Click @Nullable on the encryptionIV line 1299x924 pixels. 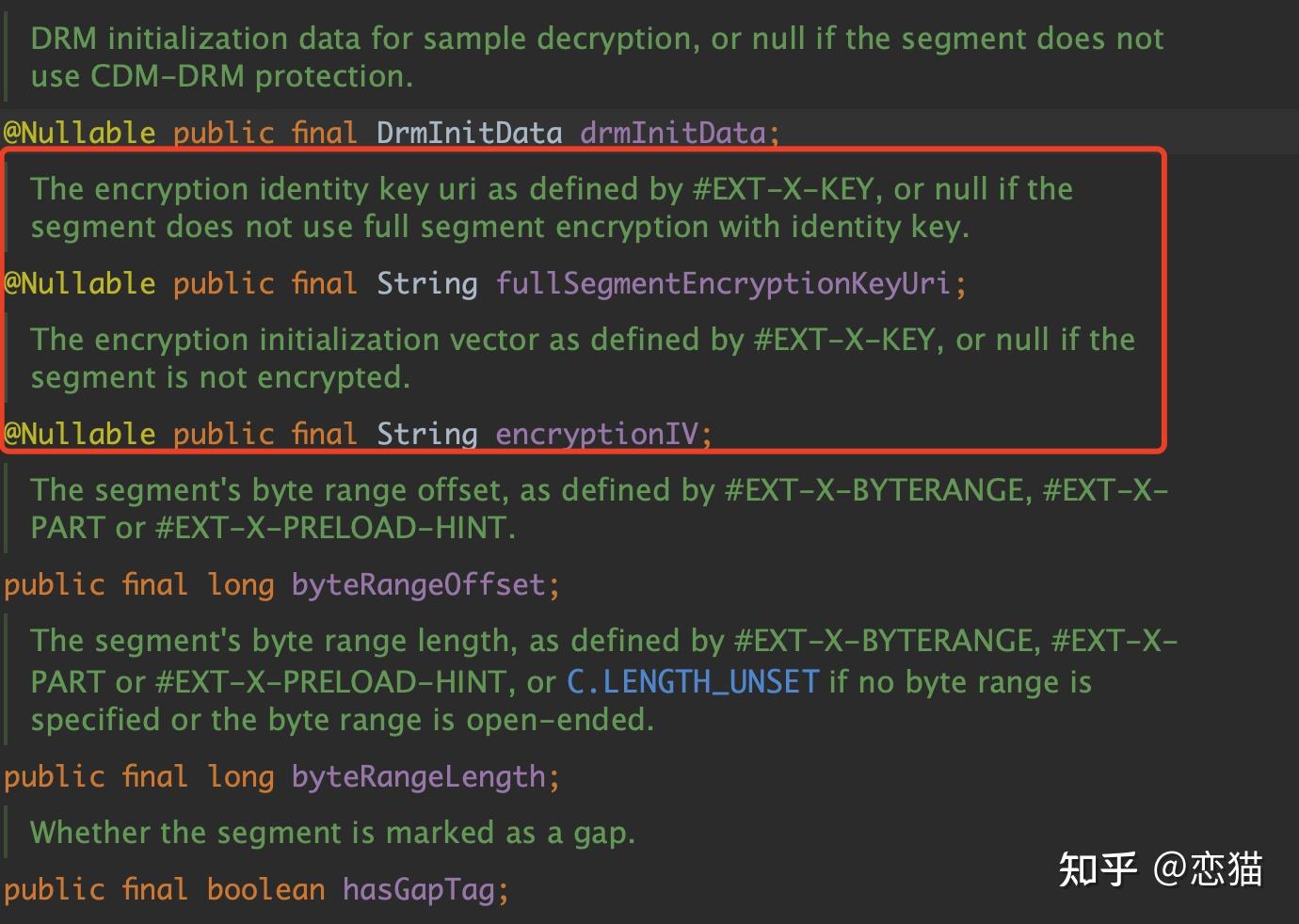pyautogui.click(x=79, y=434)
